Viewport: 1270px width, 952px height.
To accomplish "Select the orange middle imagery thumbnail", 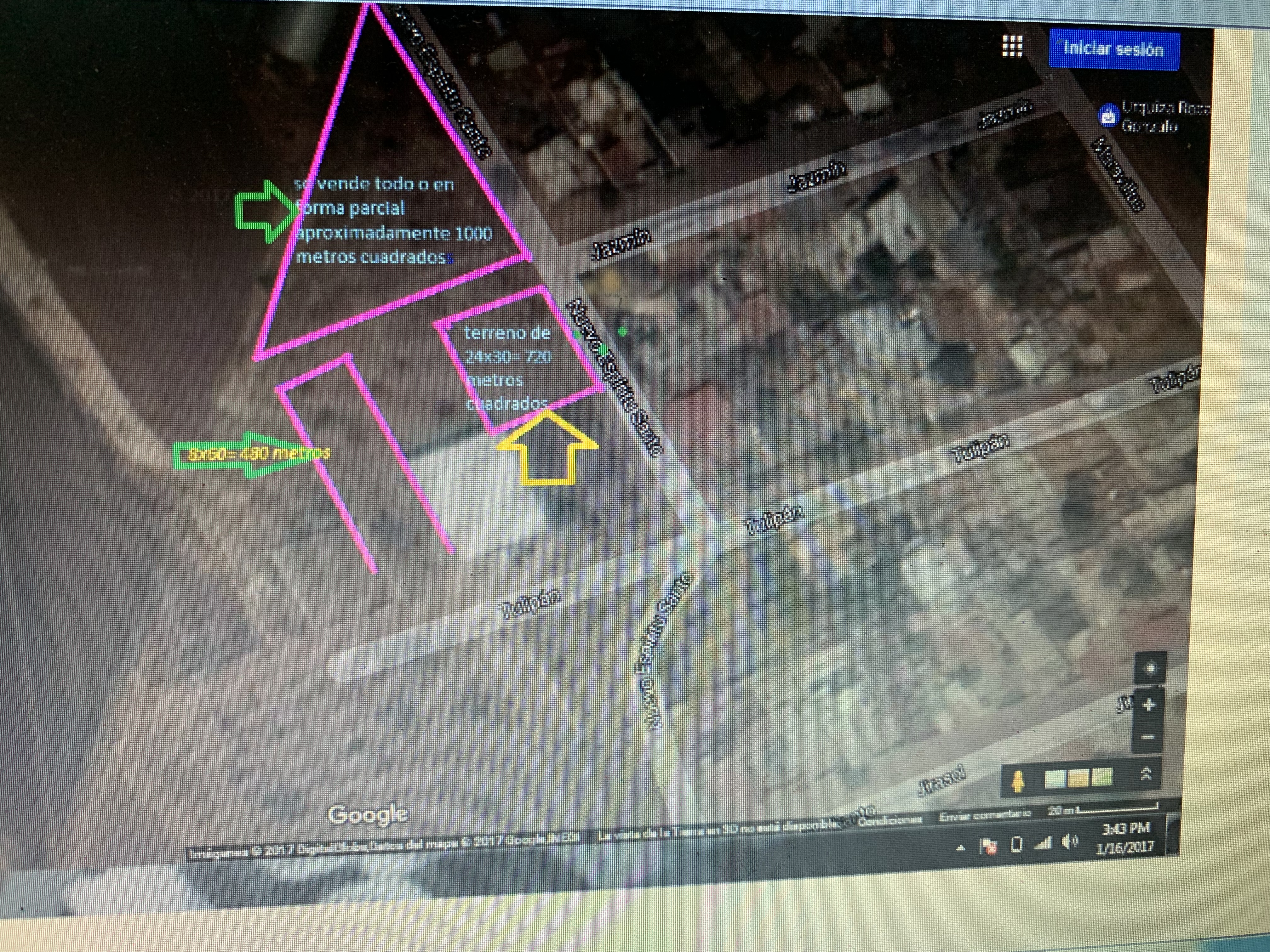I will (1079, 778).
